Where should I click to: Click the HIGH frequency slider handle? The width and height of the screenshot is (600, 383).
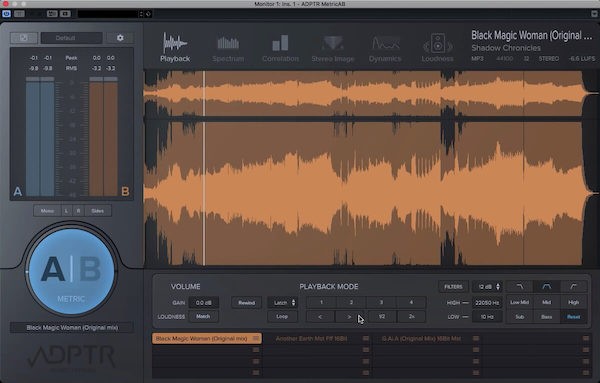[x=465, y=303]
